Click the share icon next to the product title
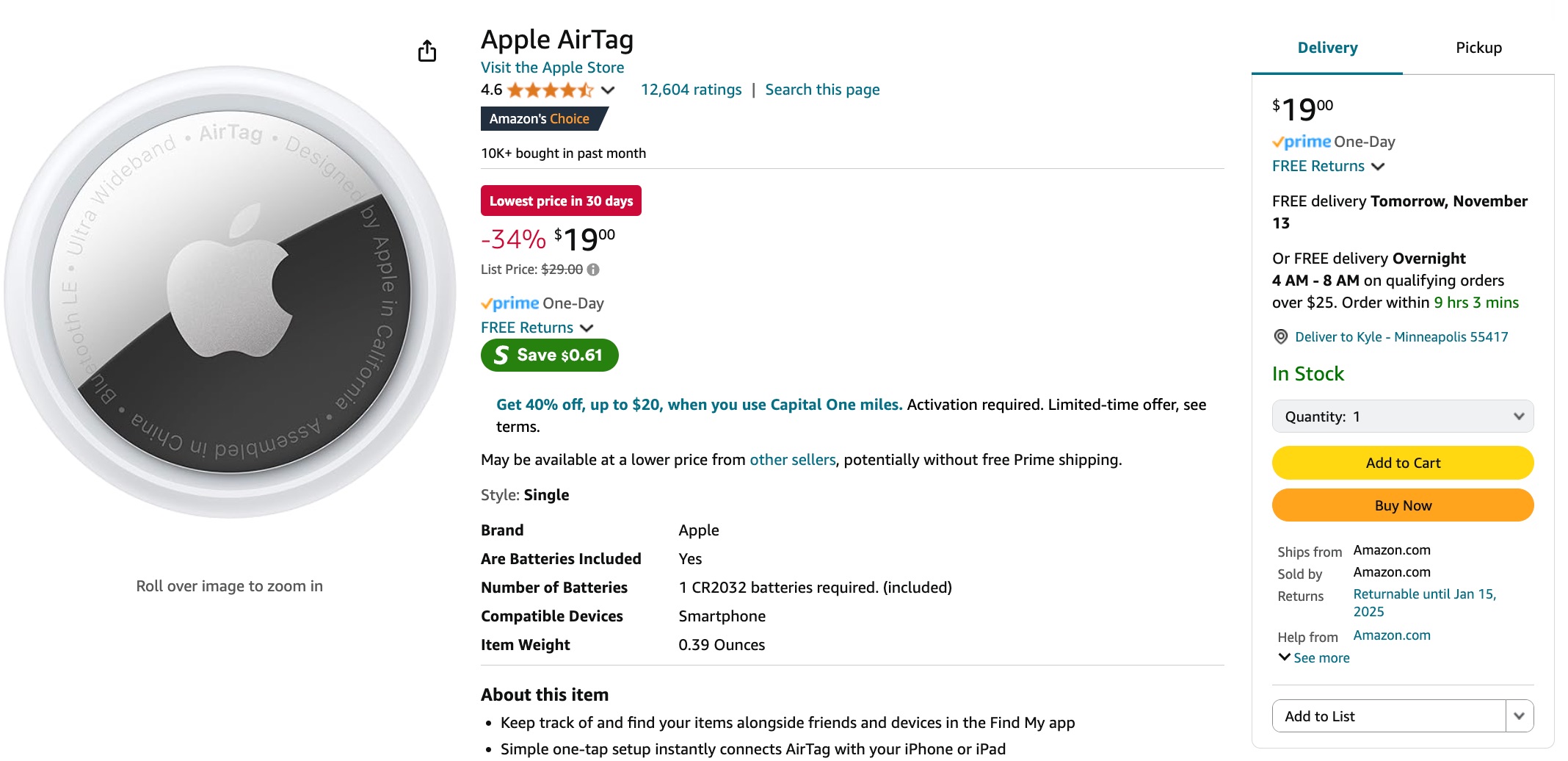 pyautogui.click(x=427, y=51)
